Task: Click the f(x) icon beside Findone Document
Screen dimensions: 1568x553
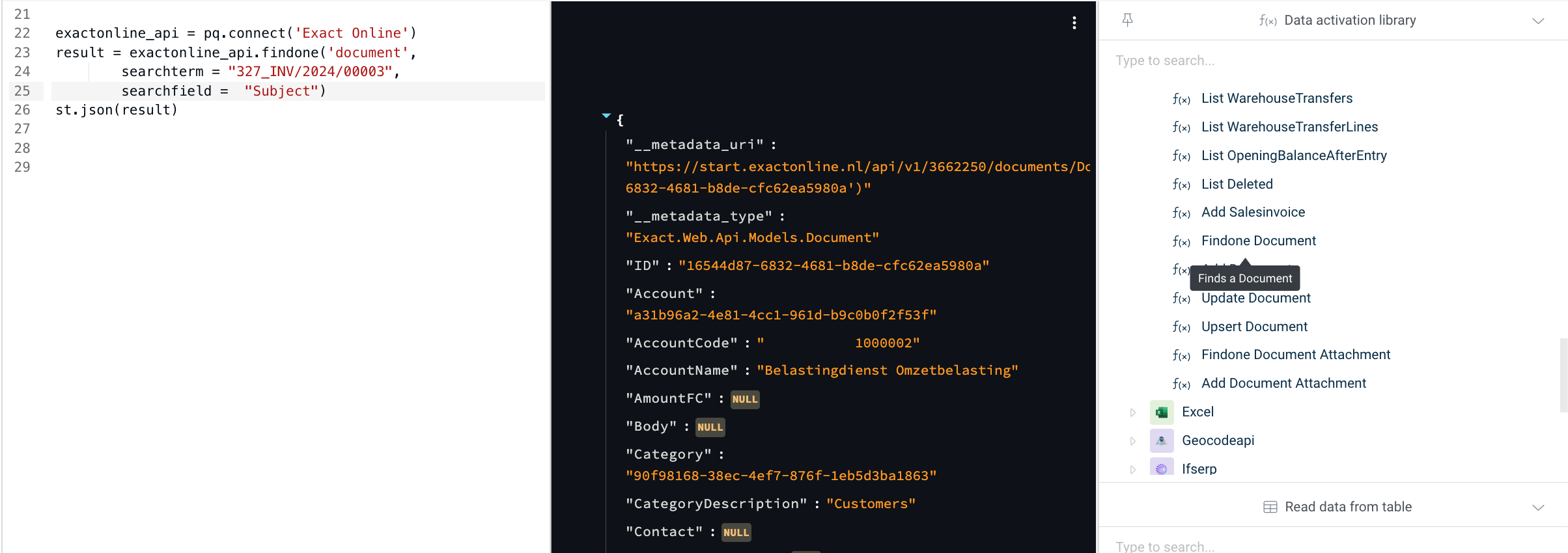Action: click(1181, 241)
